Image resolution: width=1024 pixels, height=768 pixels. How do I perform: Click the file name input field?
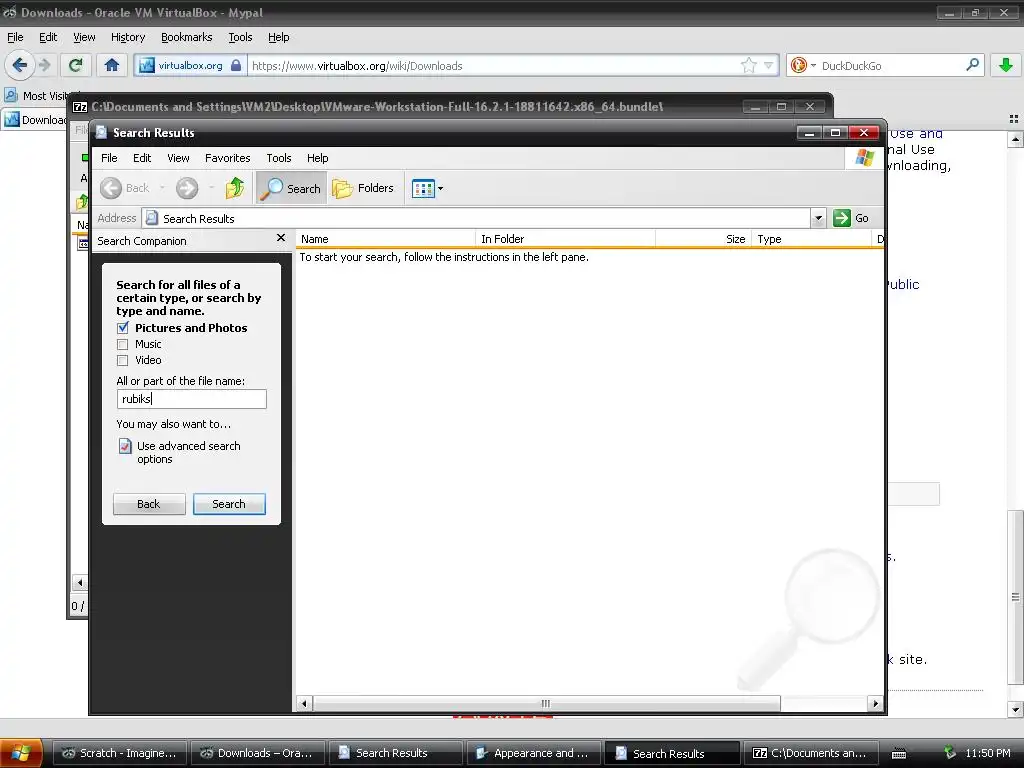191,399
